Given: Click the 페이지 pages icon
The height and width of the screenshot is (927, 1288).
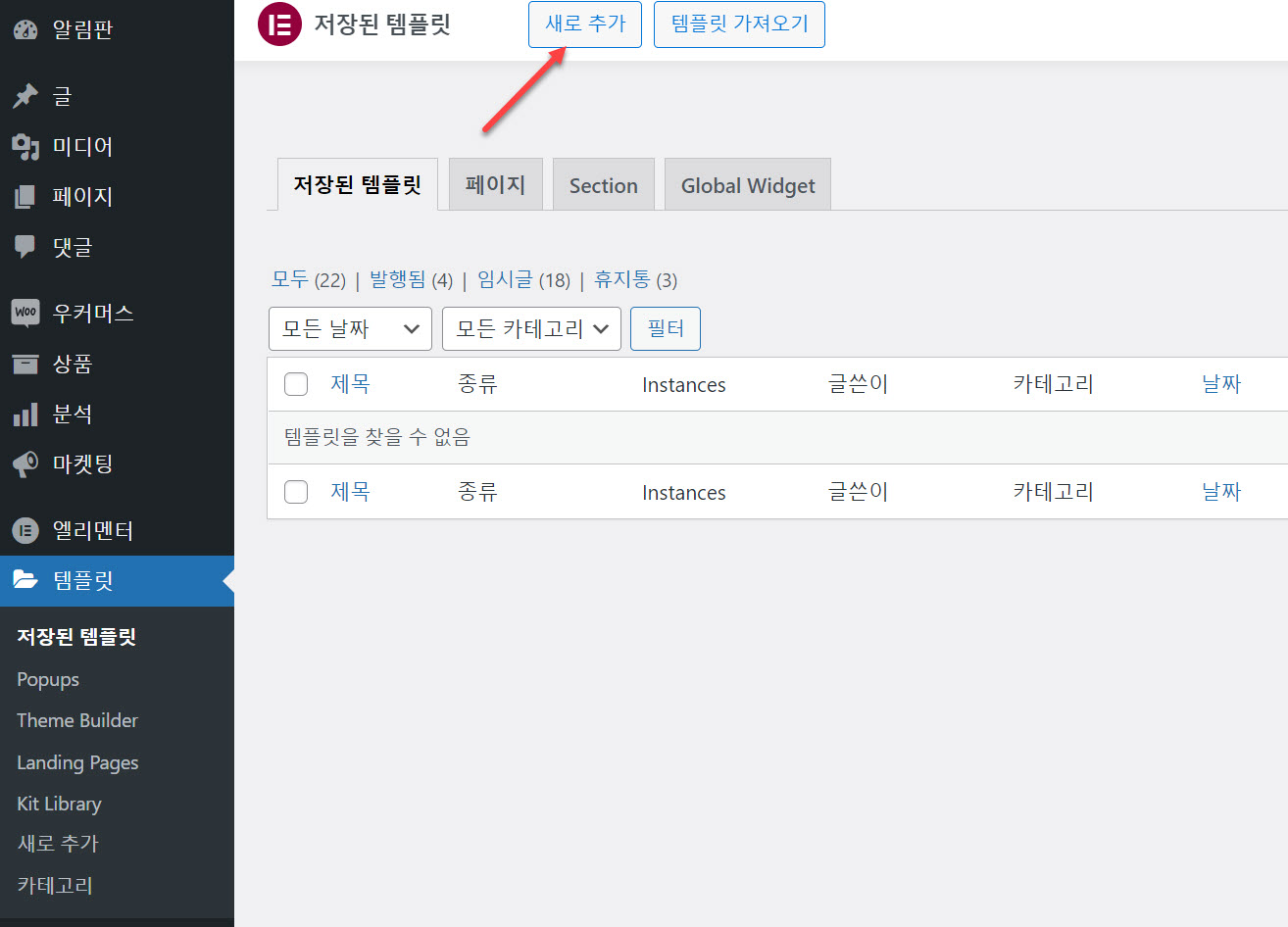Looking at the screenshot, I should [x=26, y=196].
